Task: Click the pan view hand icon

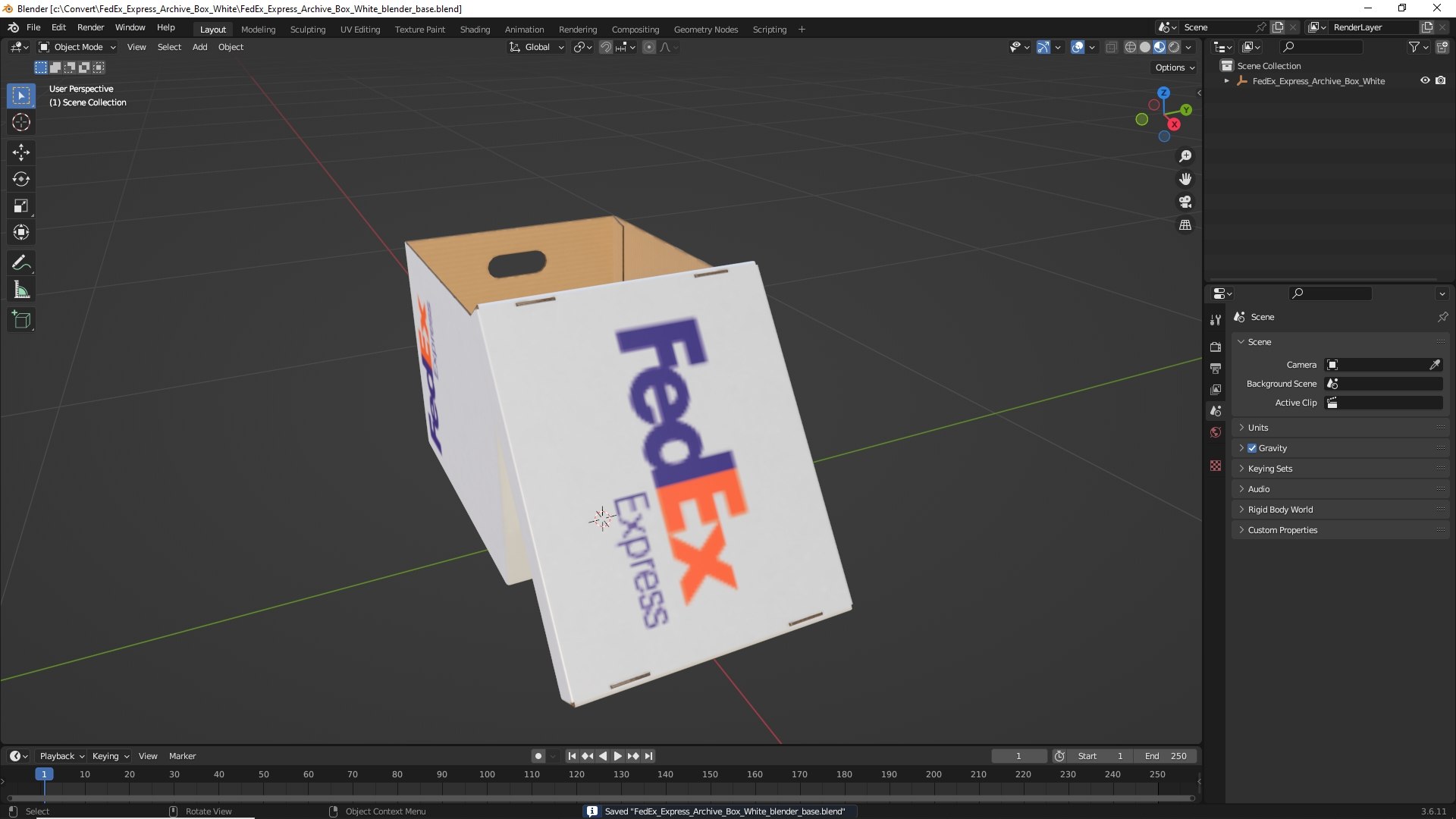Action: click(1185, 179)
